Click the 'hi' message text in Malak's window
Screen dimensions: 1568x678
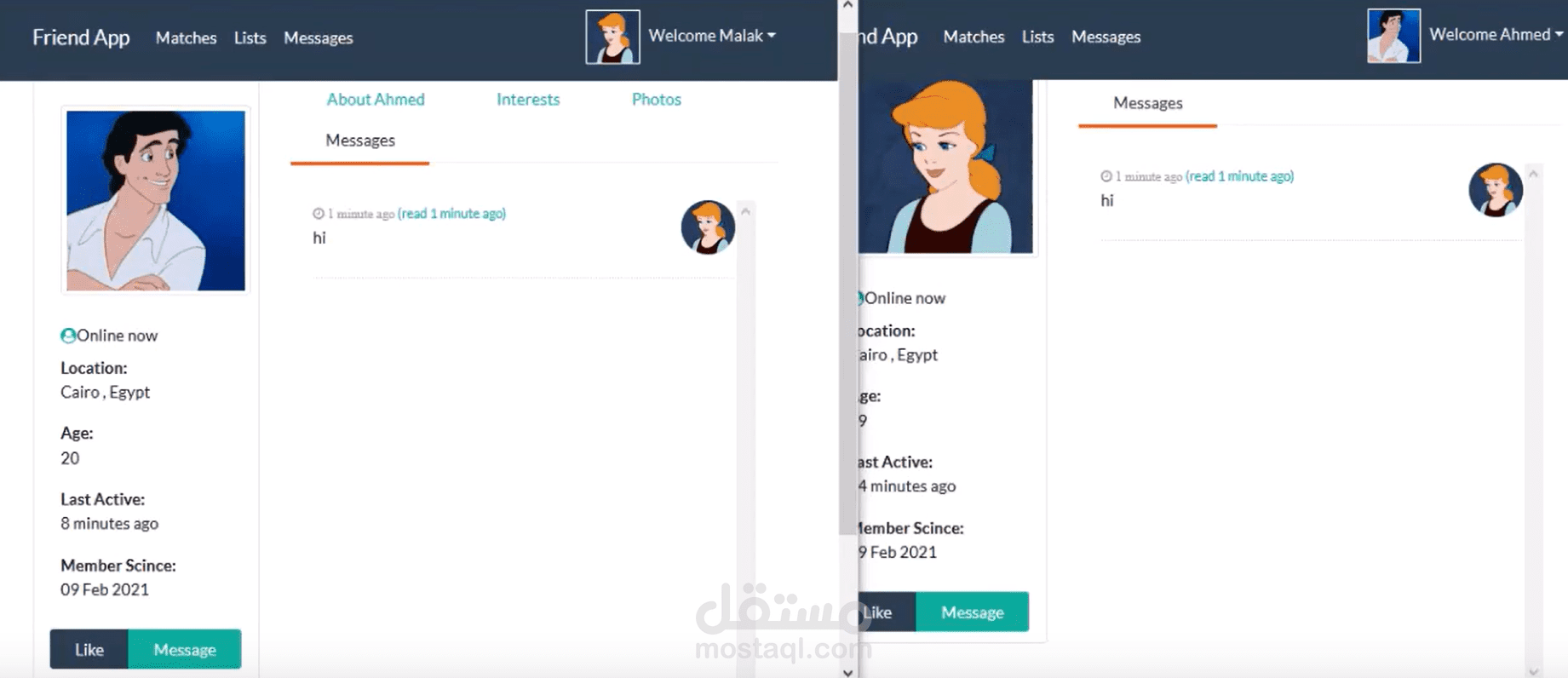[319, 238]
